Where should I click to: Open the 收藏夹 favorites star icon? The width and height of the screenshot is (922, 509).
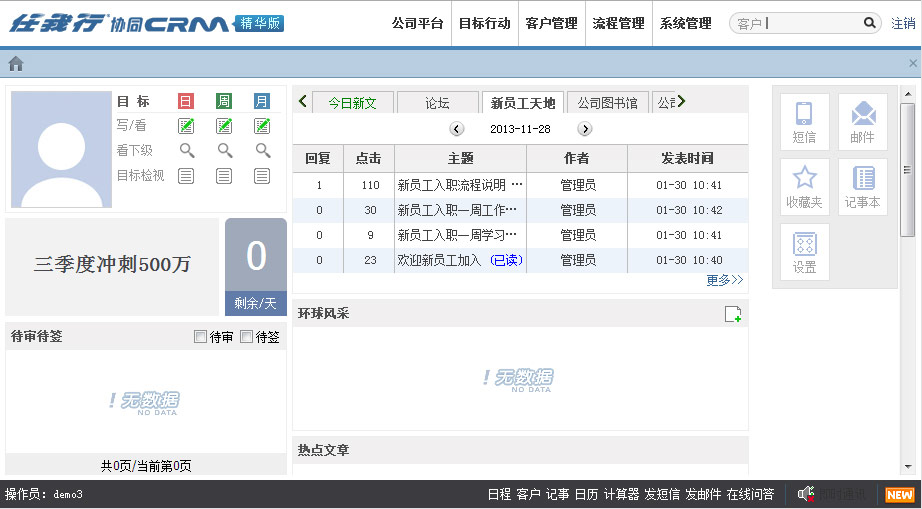[x=804, y=187]
